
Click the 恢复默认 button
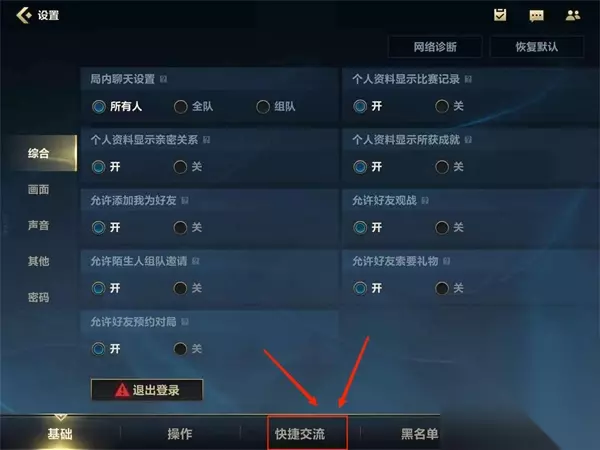point(537,47)
